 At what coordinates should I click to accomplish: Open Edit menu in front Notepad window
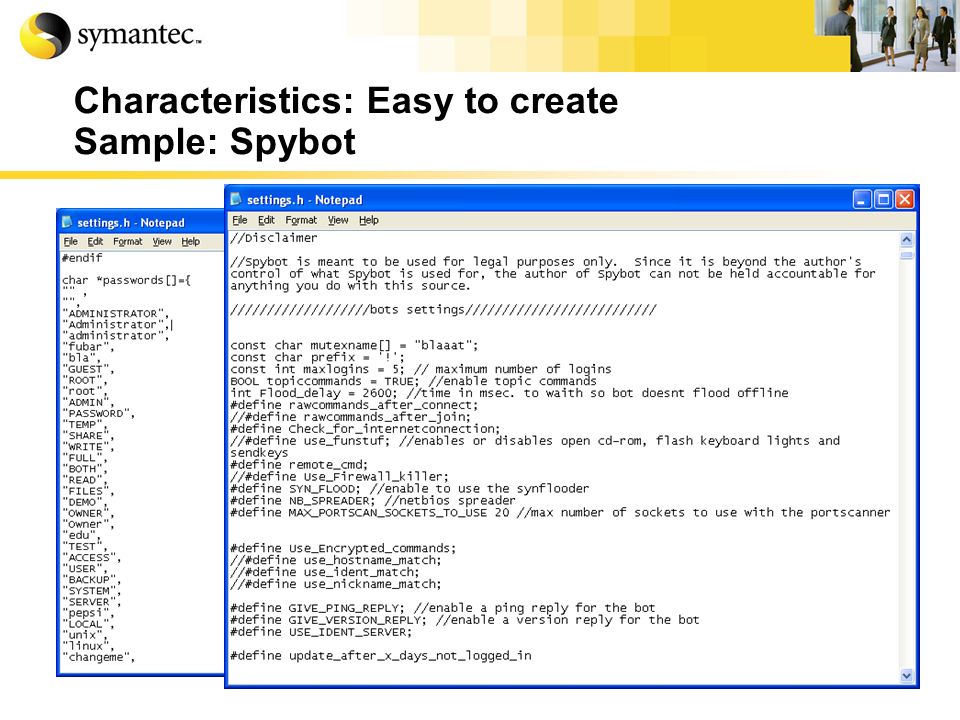click(x=266, y=220)
